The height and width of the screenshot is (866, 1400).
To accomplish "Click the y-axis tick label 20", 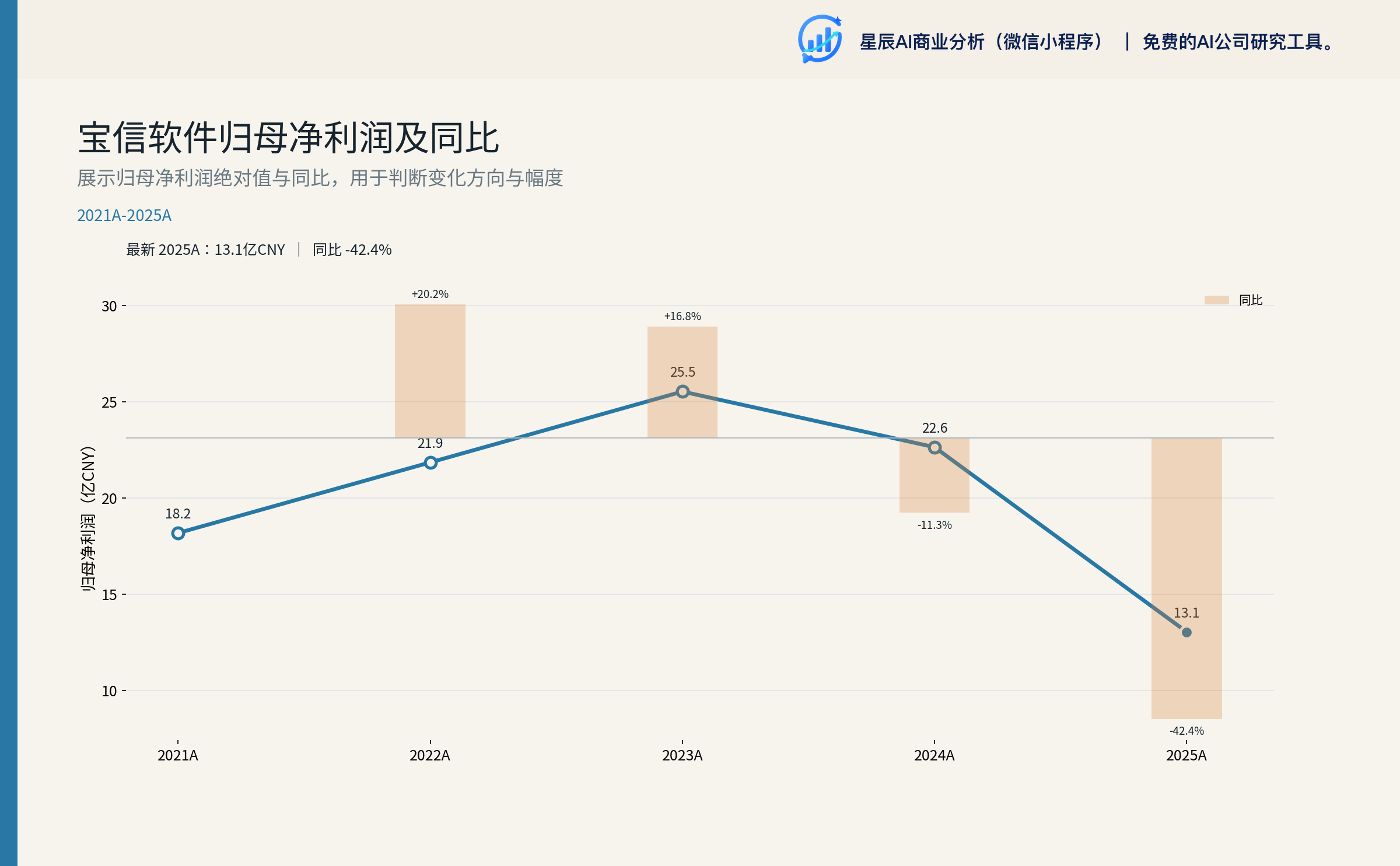I will tap(110, 499).
